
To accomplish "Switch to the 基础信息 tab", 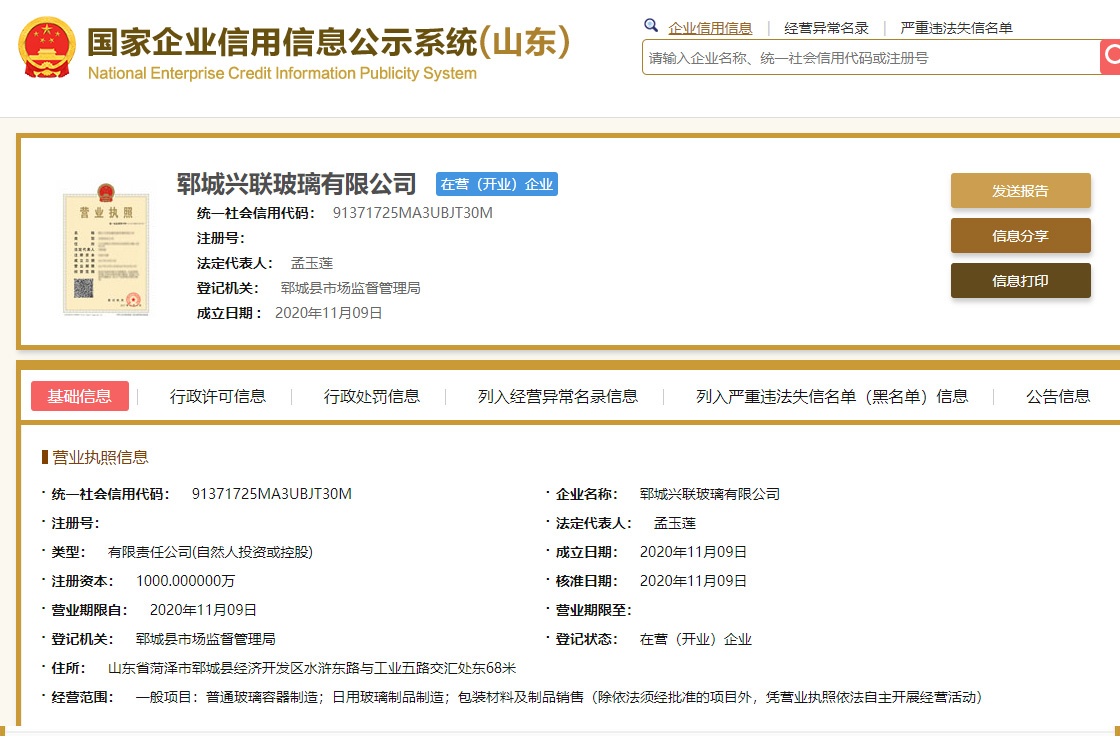I will [80, 396].
